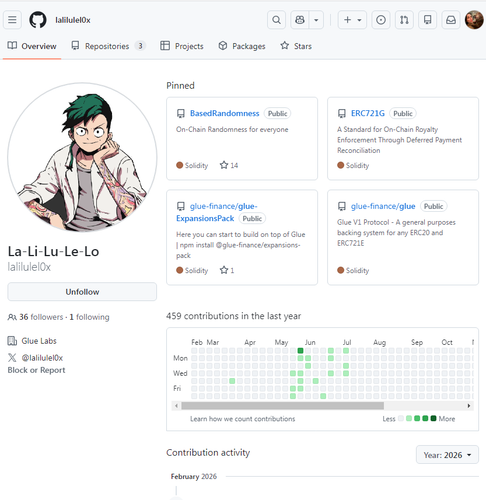The height and width of the screenshot is (500, 486).
Task: Open the Pull requests icon in header
Action: point(404,20)
